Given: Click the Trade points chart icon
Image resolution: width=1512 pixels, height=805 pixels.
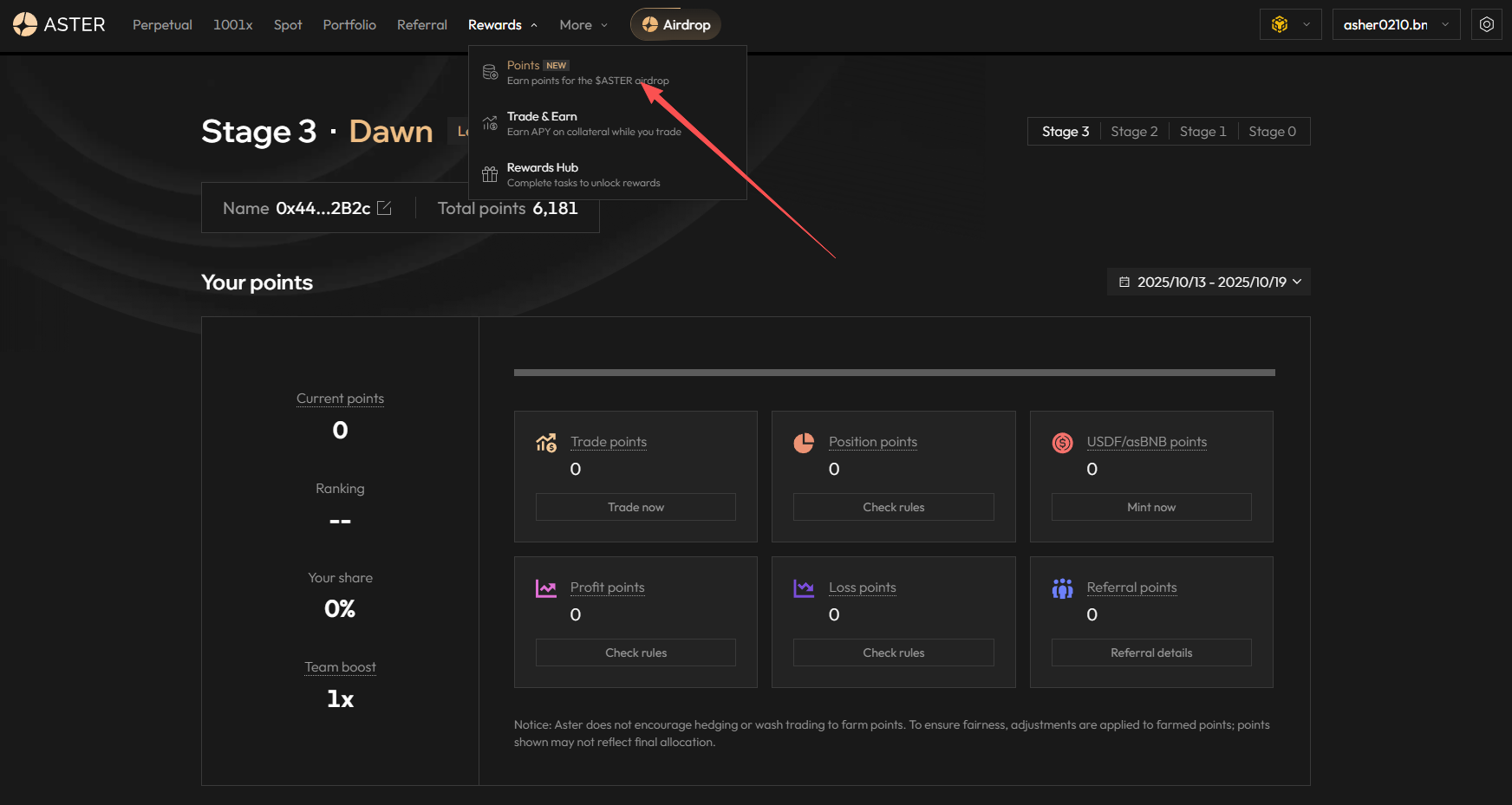Looking at the screenshot, I should coord(546,443).
